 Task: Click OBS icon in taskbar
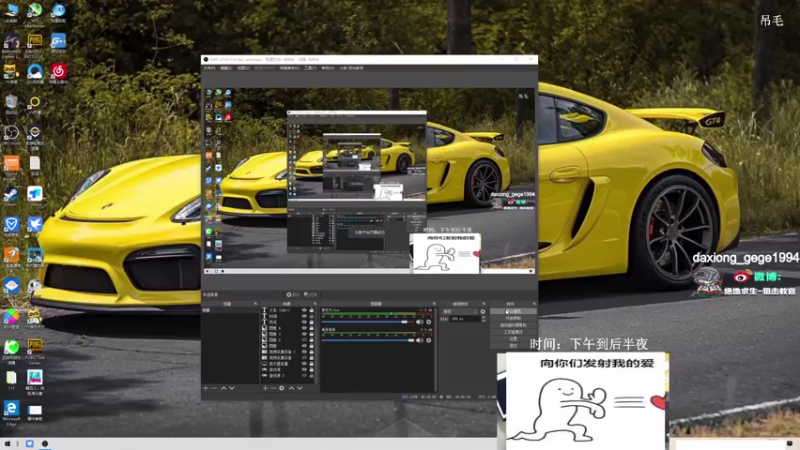point(45,444)
